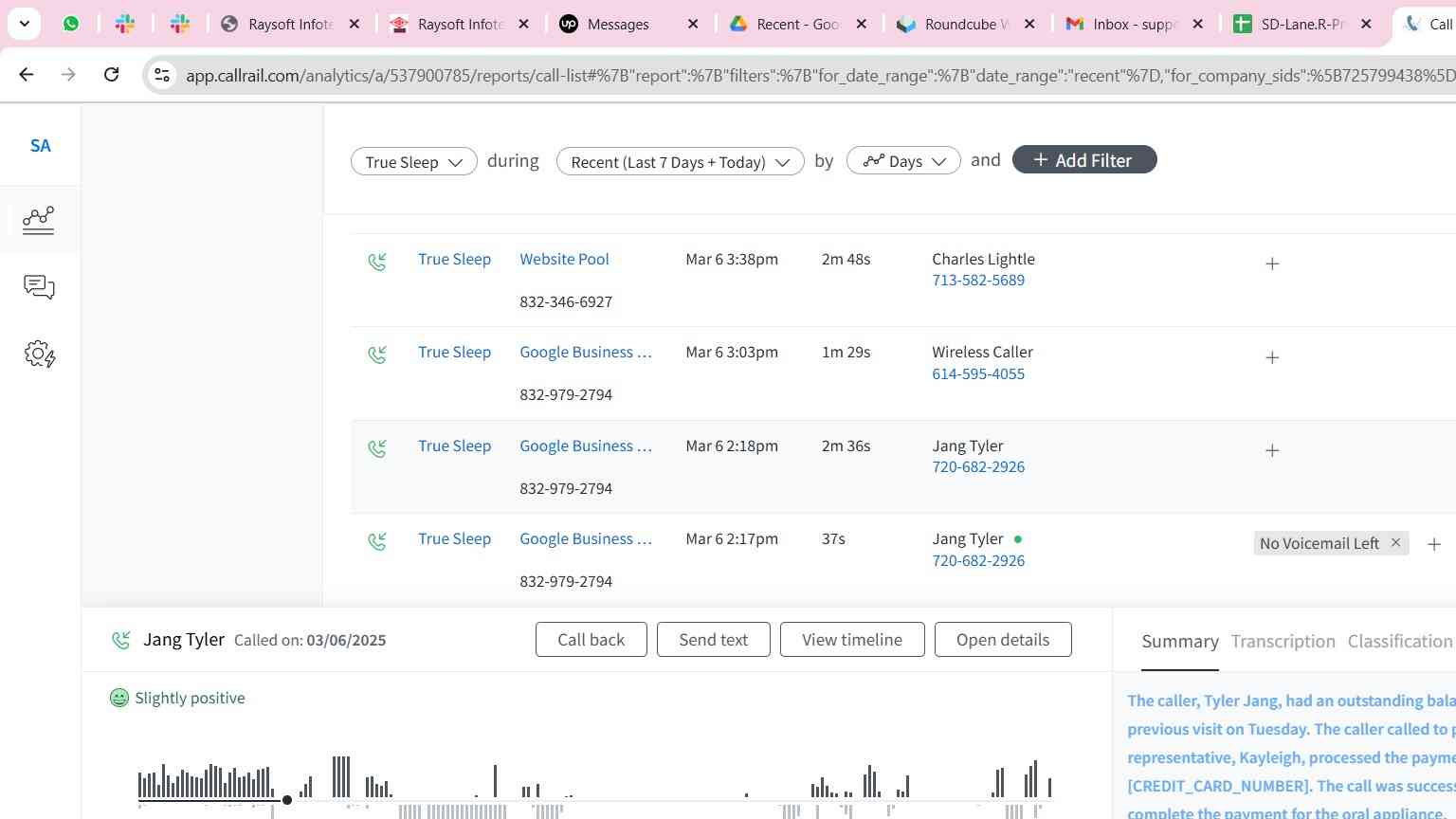Open Google Business source in Mar 6 3:03pm row
This screenshot has width=1456, height=819.
point(586,352)
